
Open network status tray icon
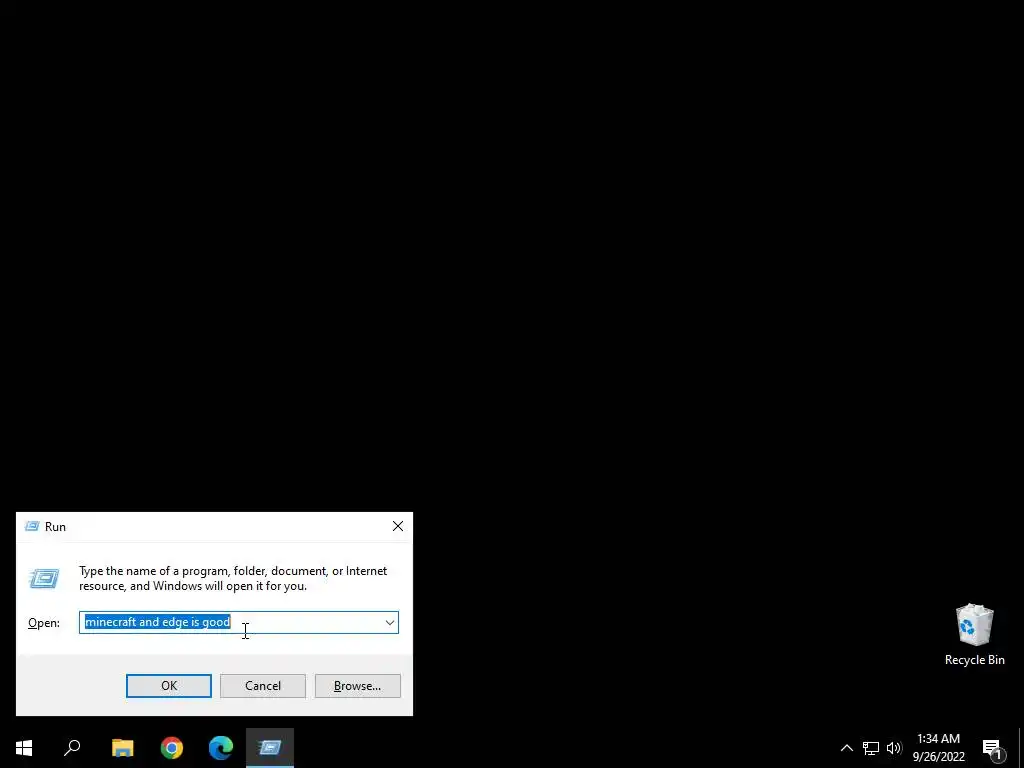coord(871,748)
